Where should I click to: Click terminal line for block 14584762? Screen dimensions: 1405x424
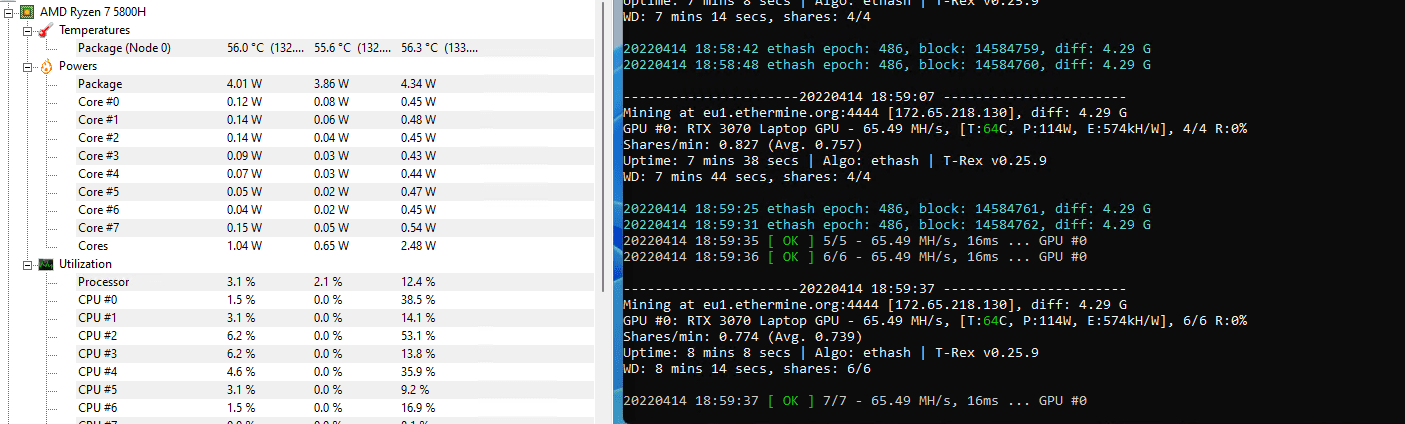click(886, 225)
